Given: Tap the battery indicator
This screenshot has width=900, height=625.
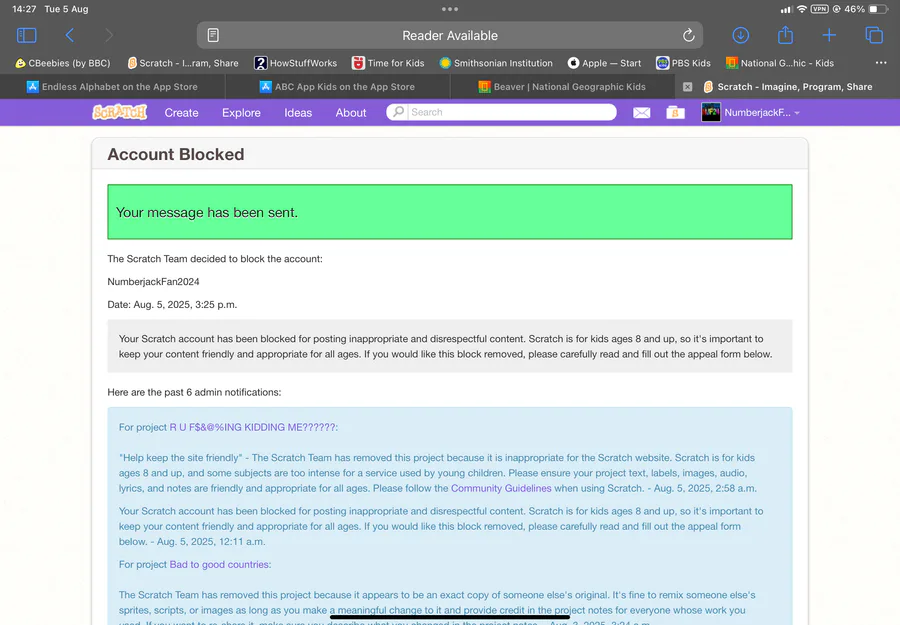Looking at the screenshot, I should click(x=878, y=9).
